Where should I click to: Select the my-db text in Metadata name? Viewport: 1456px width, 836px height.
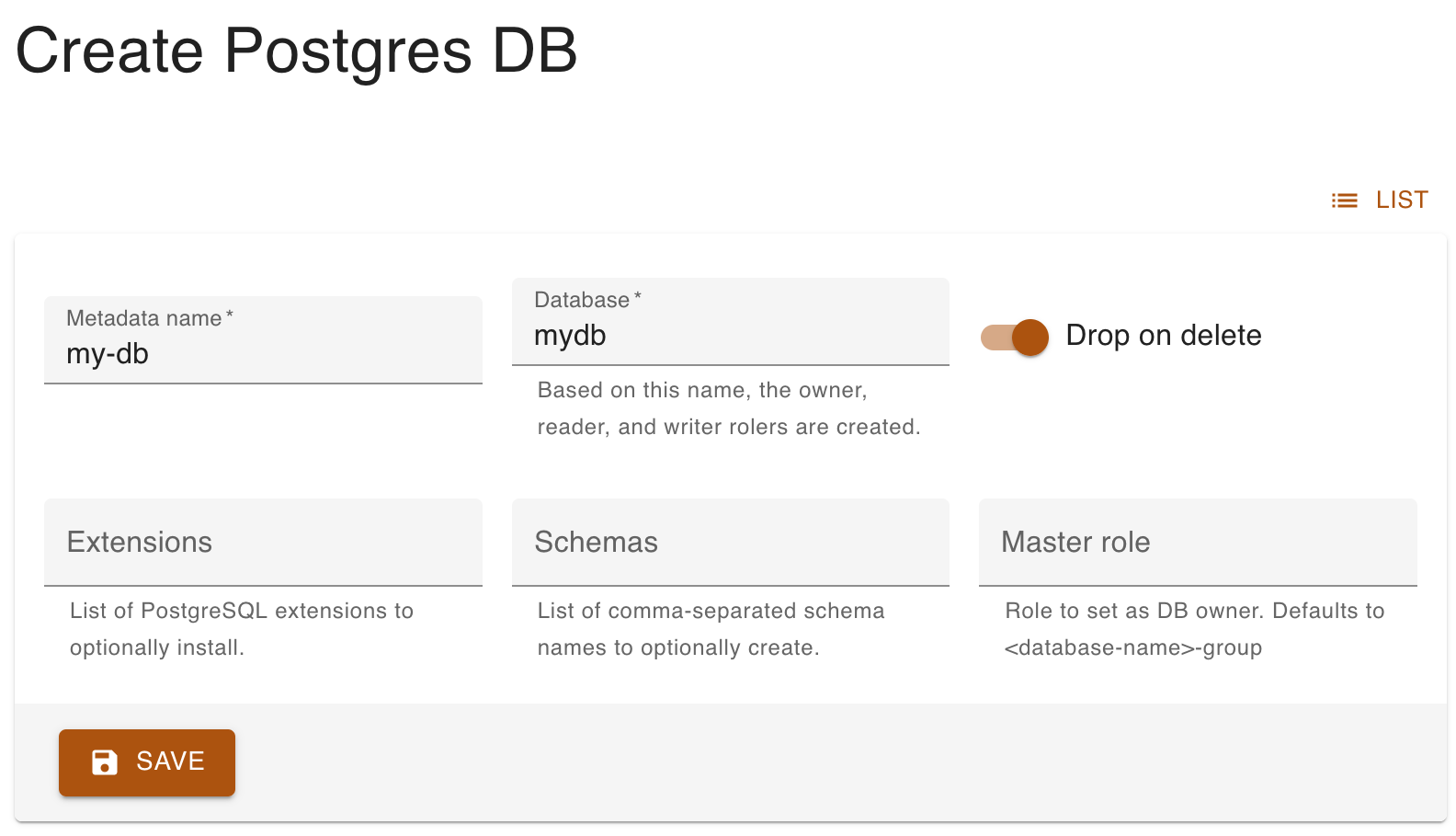[x=107, y=353]
